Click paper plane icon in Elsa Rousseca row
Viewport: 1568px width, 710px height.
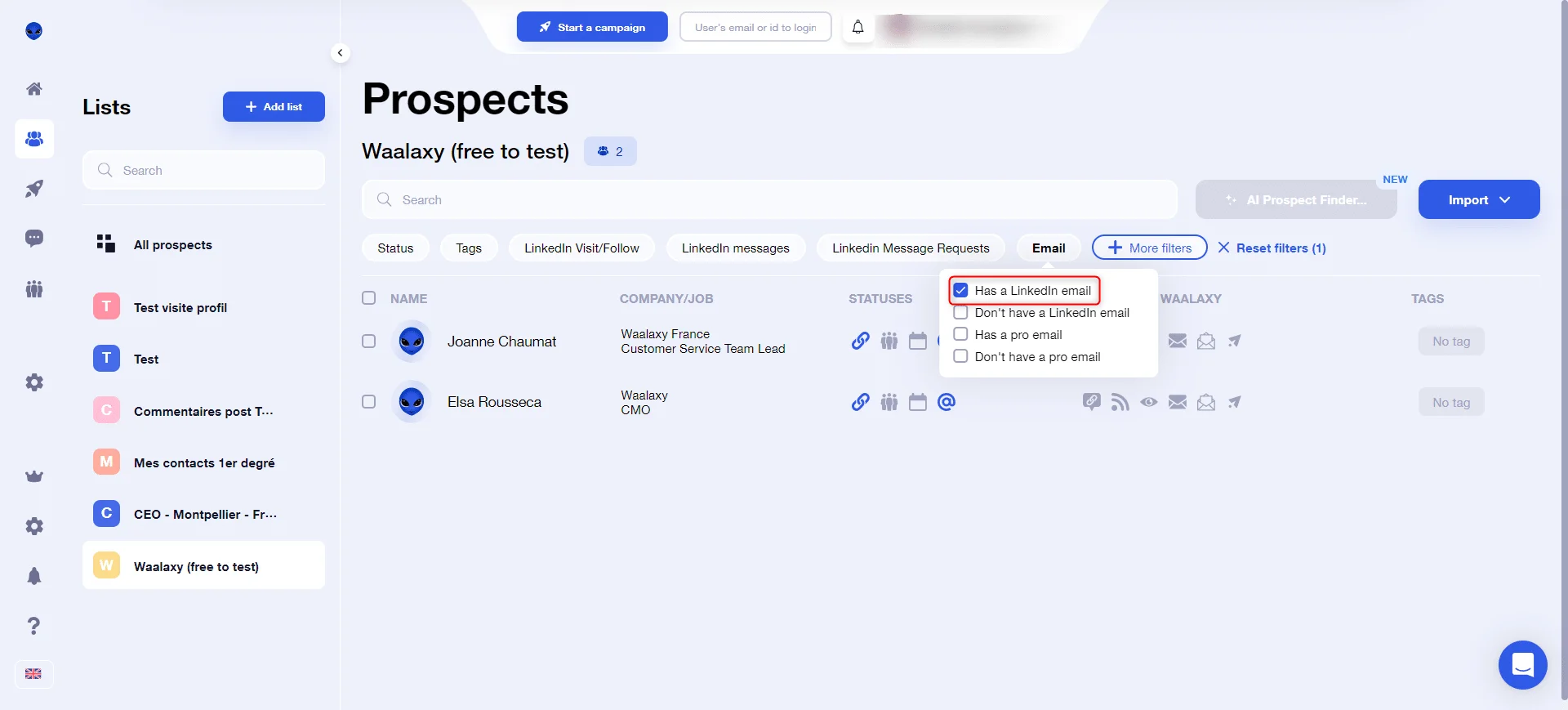click(1235, 402)
